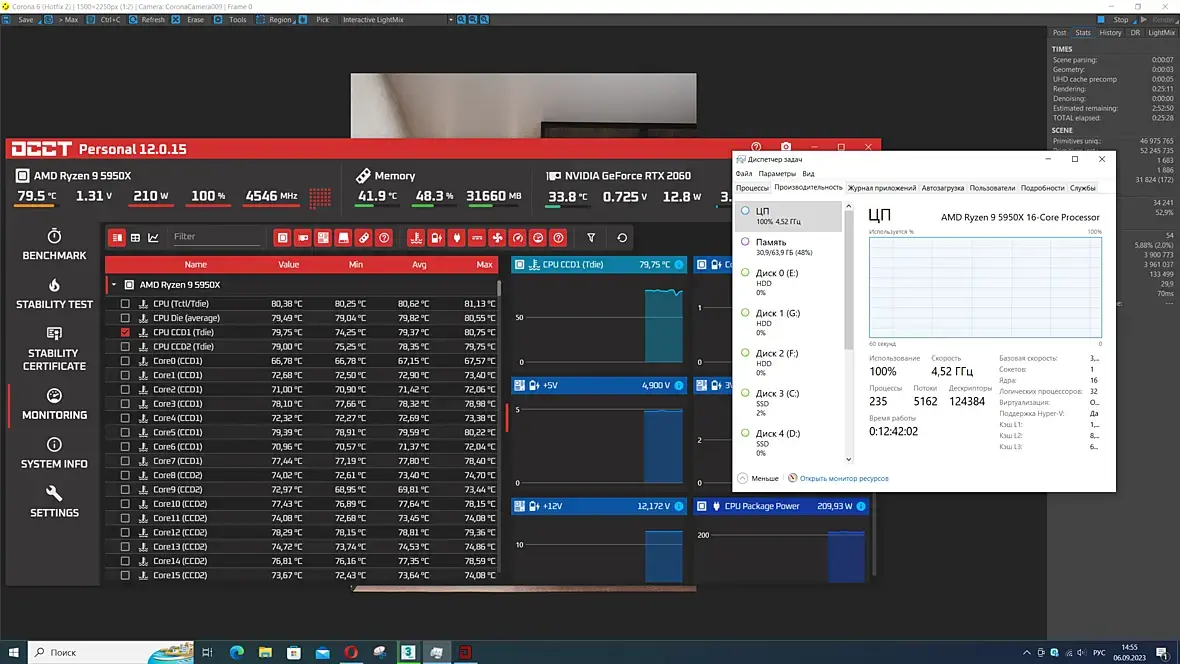This screenshot has width=1180, height=664.
Task: Toggle CPU sensors filter icon
Action: coord(282,238)
